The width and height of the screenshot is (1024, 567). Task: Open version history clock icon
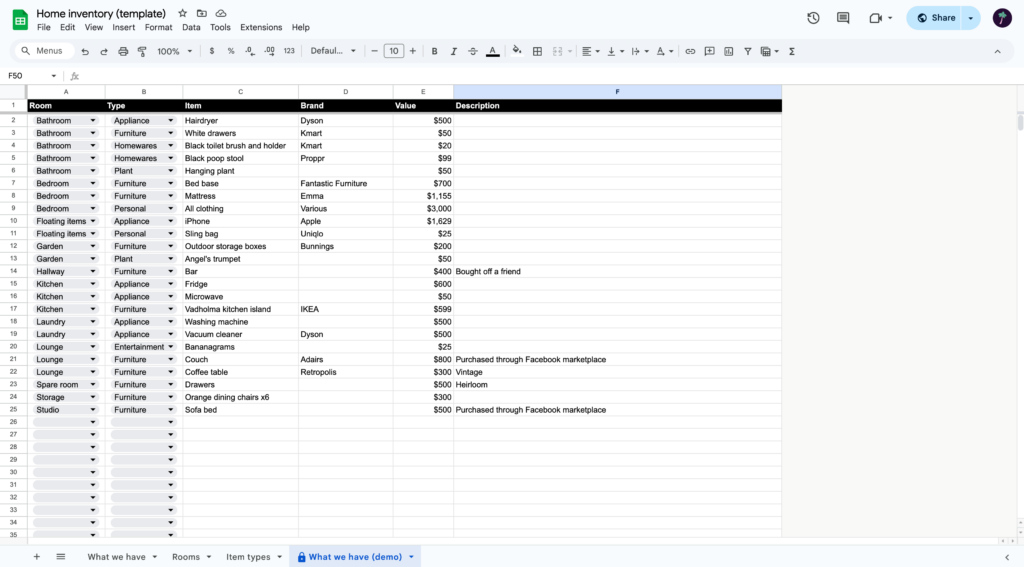813,18
